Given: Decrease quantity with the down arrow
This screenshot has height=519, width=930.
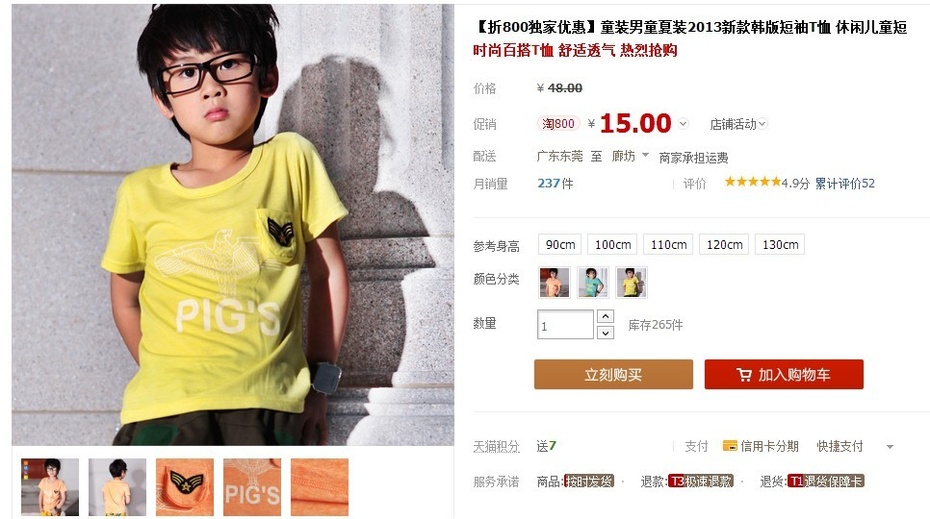Looking at the screenshot, I should 605,333.
